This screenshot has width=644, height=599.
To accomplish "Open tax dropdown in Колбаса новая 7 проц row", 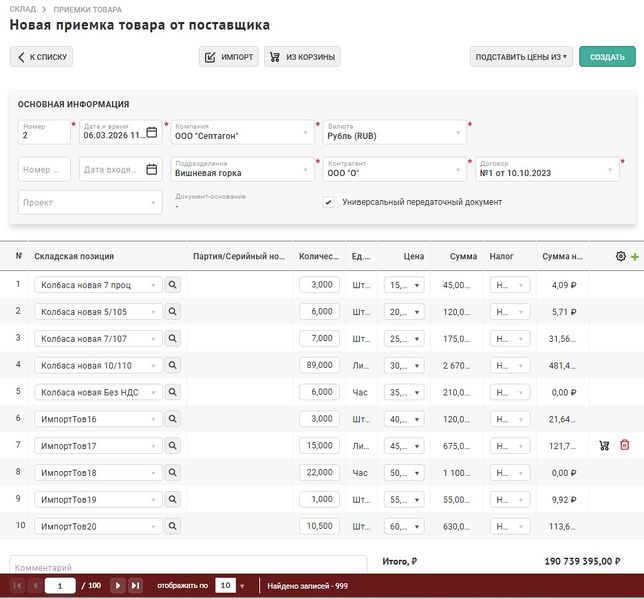I will (x=521, y=285).
